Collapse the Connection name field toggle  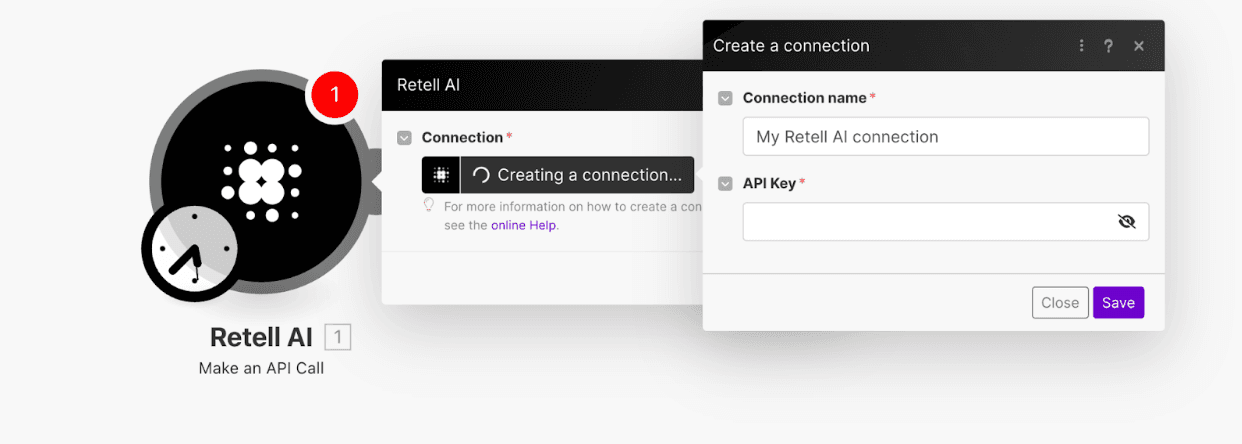click(726, 98)
